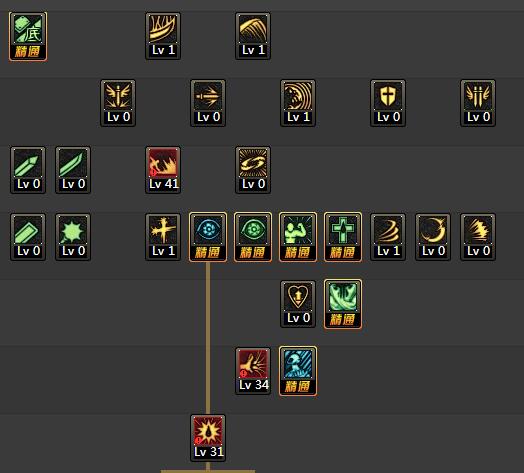Select the golden sword thrust arrow skill
The height and width of the screenshot is (473, 524).
(x=208, y=103)
